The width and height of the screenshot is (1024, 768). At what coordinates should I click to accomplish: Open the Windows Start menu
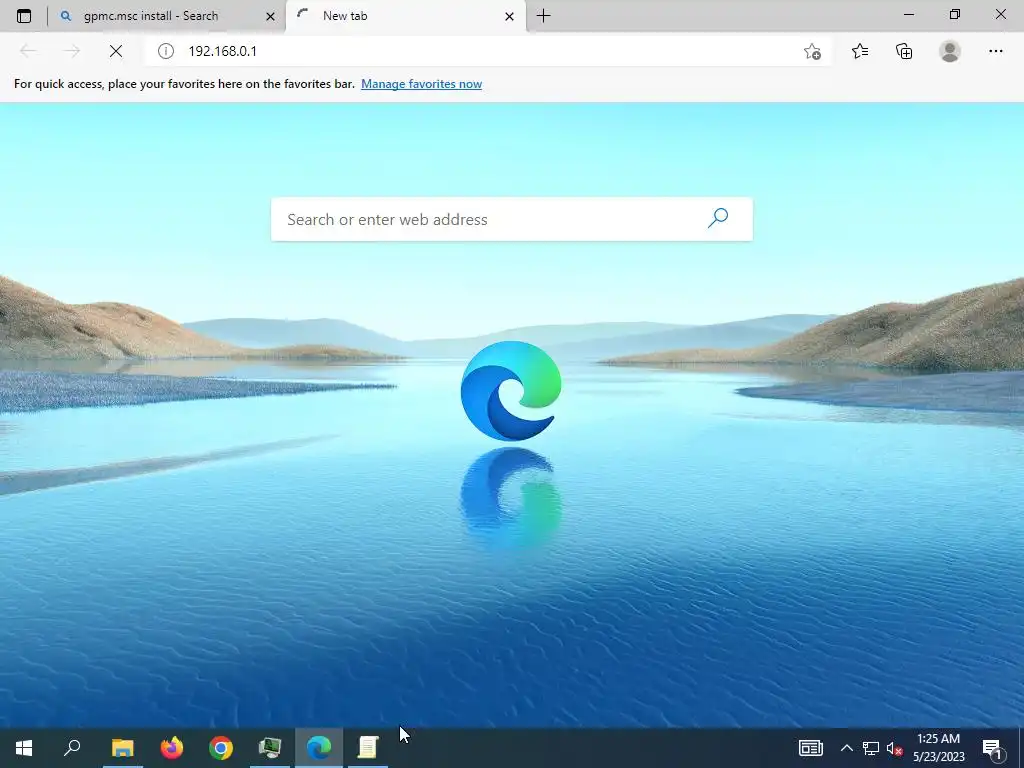[x=24, y=748]
